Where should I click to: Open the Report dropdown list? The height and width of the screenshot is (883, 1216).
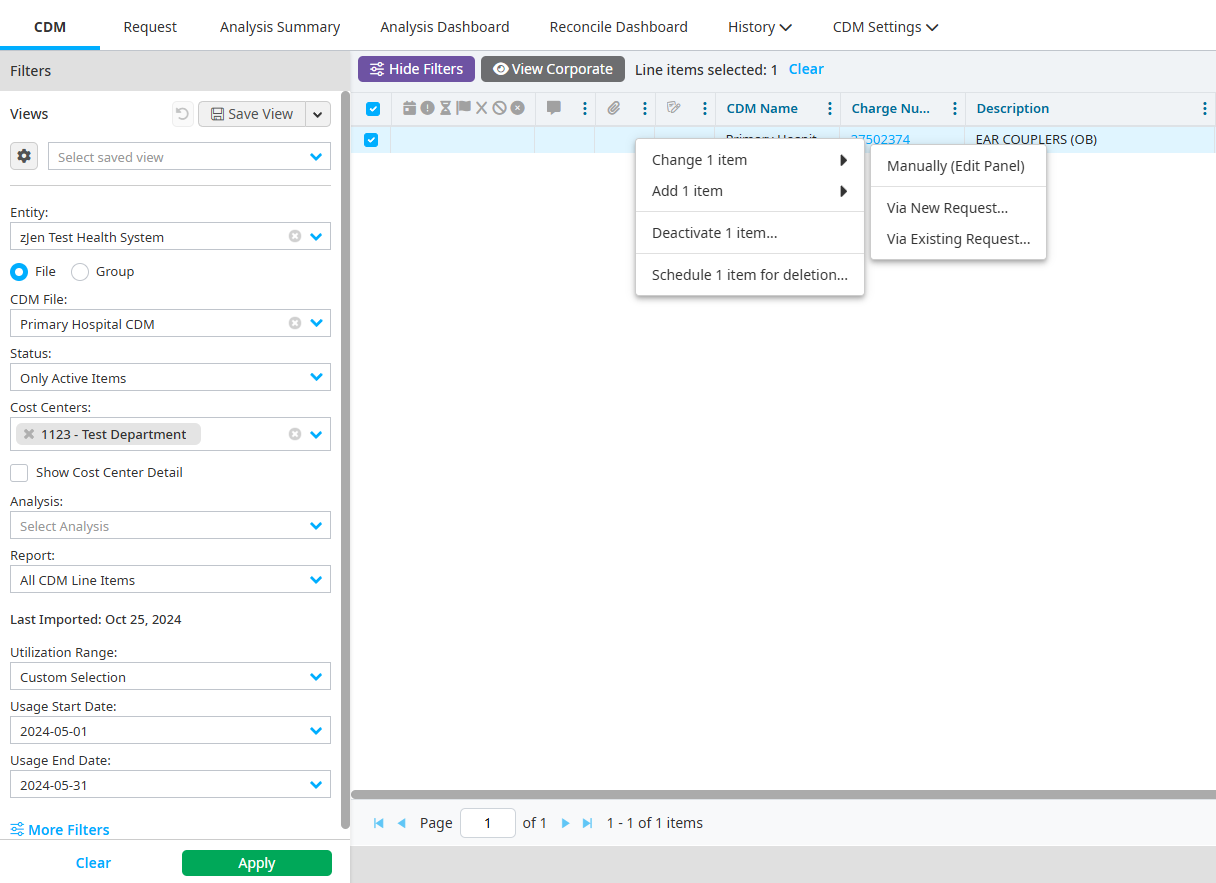[316, 580]
